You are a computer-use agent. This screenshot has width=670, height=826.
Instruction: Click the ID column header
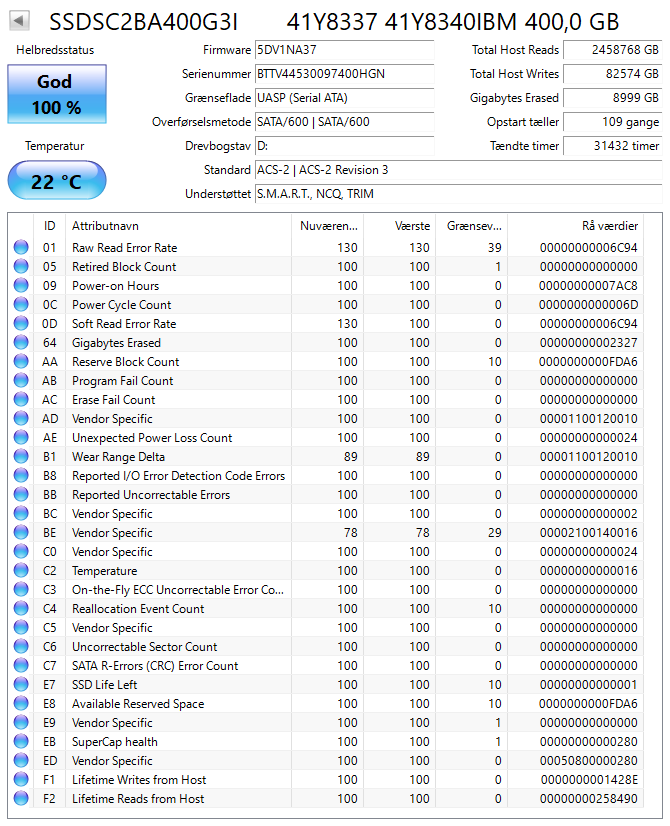(50, 226)
